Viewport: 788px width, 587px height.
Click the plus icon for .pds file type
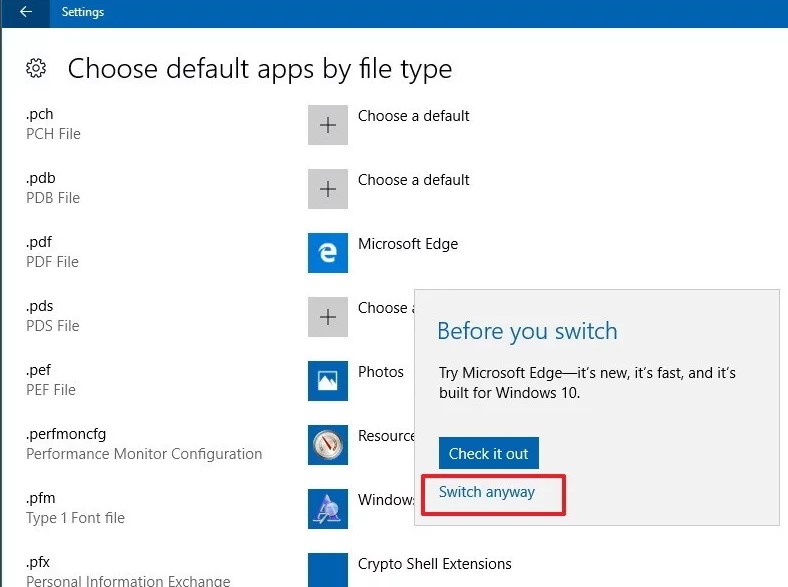tap(327, 317)
